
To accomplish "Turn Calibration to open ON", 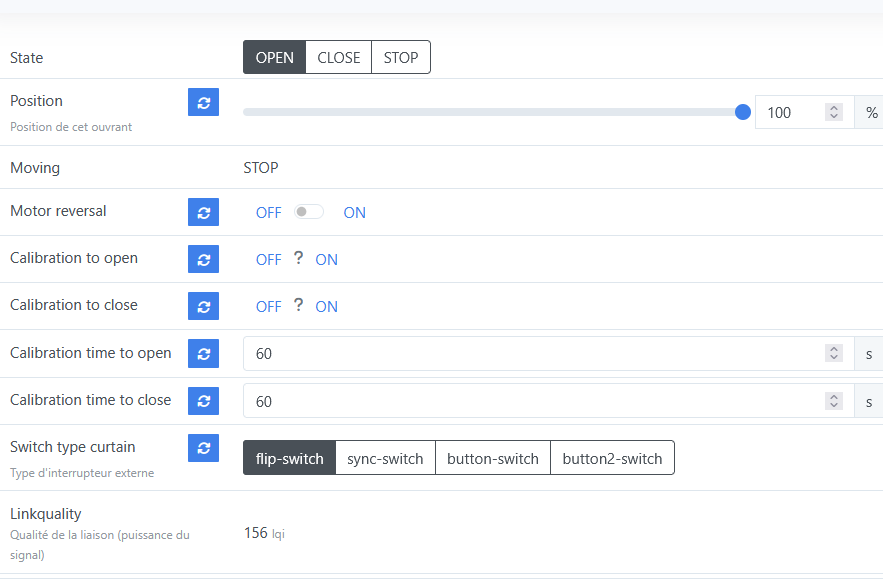I will (327, 260).
